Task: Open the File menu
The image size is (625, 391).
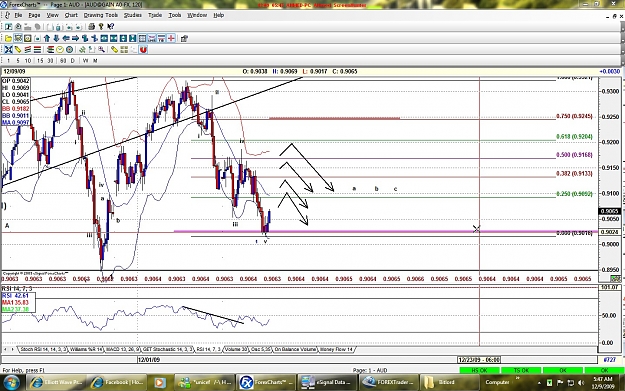Action: pyautogui.click(x=18, y=15)
